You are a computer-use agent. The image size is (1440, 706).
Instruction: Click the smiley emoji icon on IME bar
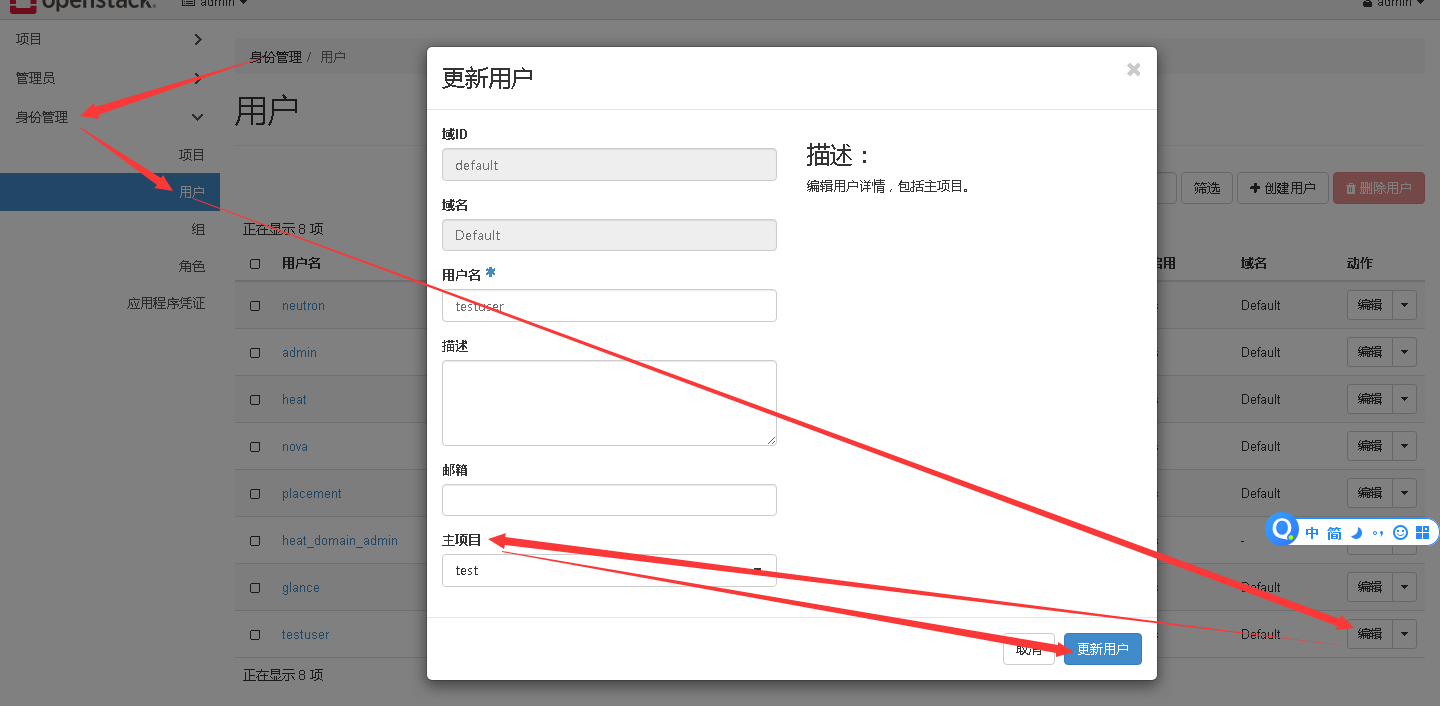tap(1400, 533)
